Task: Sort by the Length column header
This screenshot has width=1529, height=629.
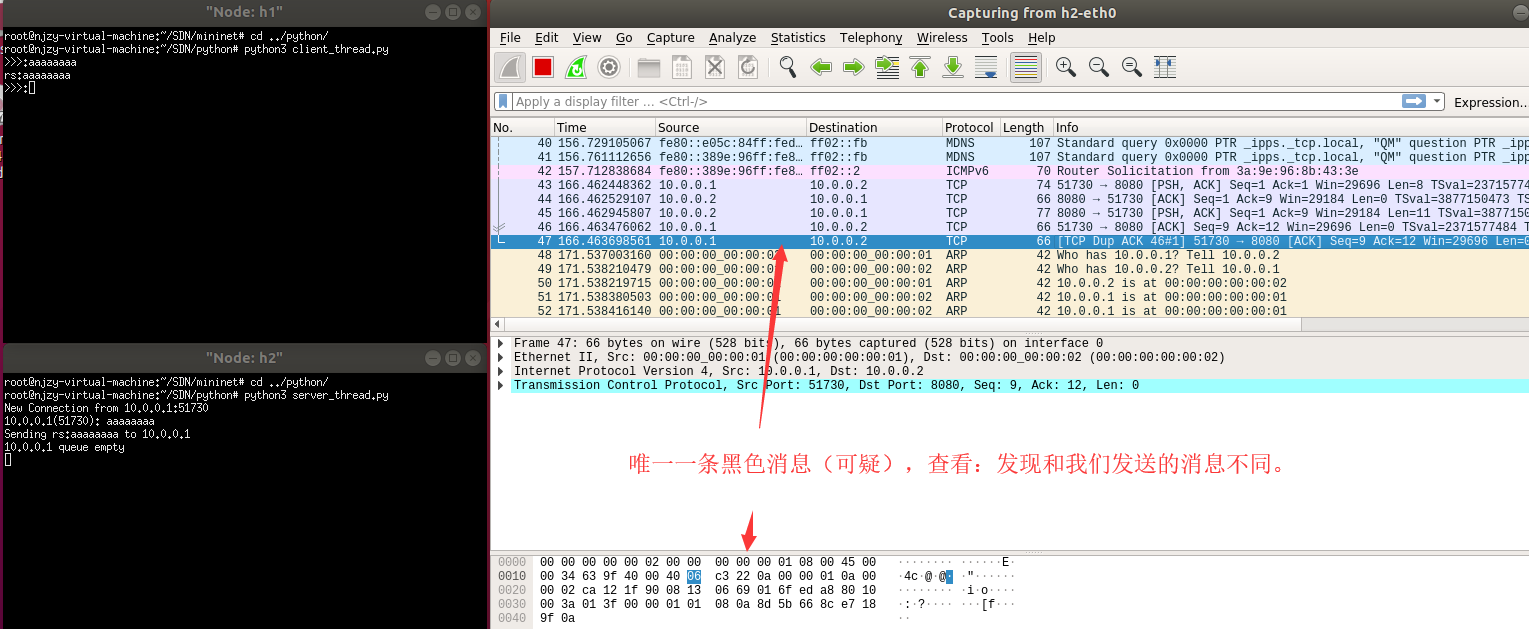Action: pyautogui.click(x=1026, y=127)
